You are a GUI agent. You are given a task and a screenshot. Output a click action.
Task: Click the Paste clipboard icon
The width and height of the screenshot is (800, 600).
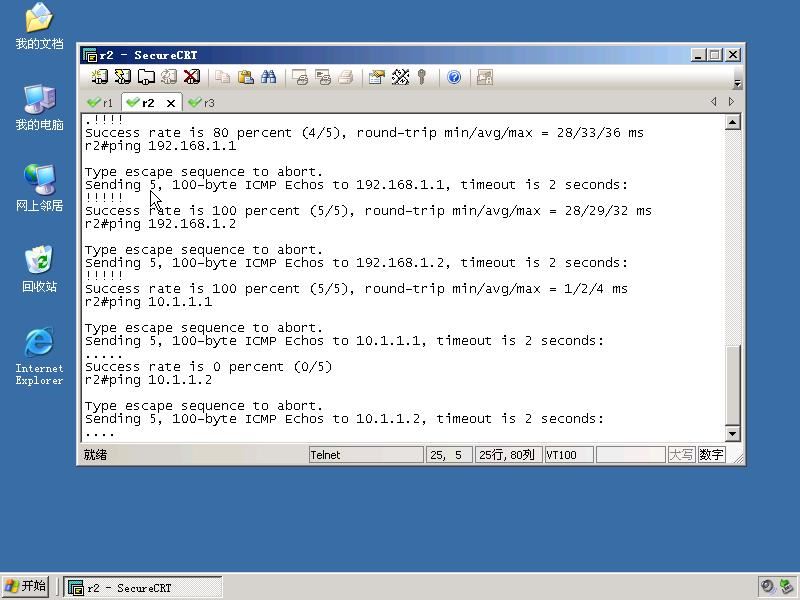click(x=246, y=77)
